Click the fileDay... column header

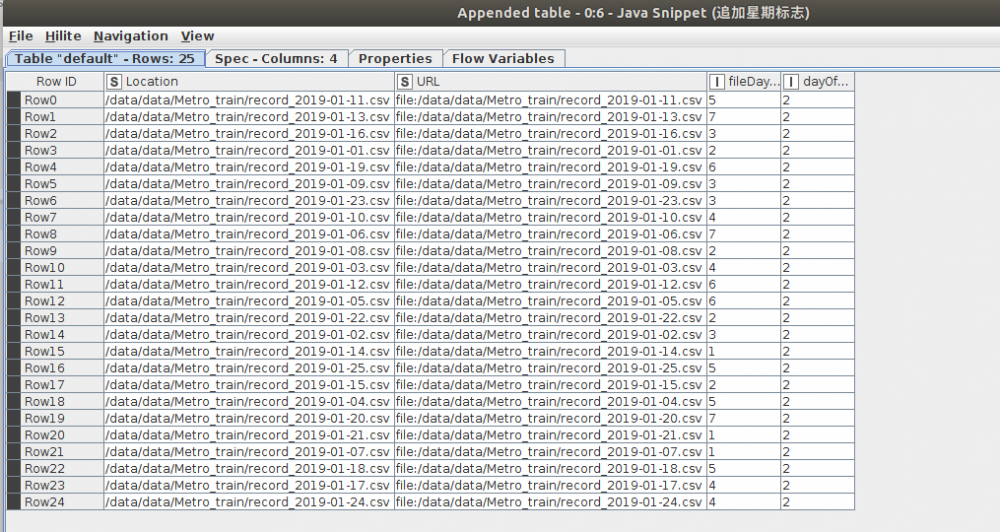744,82
